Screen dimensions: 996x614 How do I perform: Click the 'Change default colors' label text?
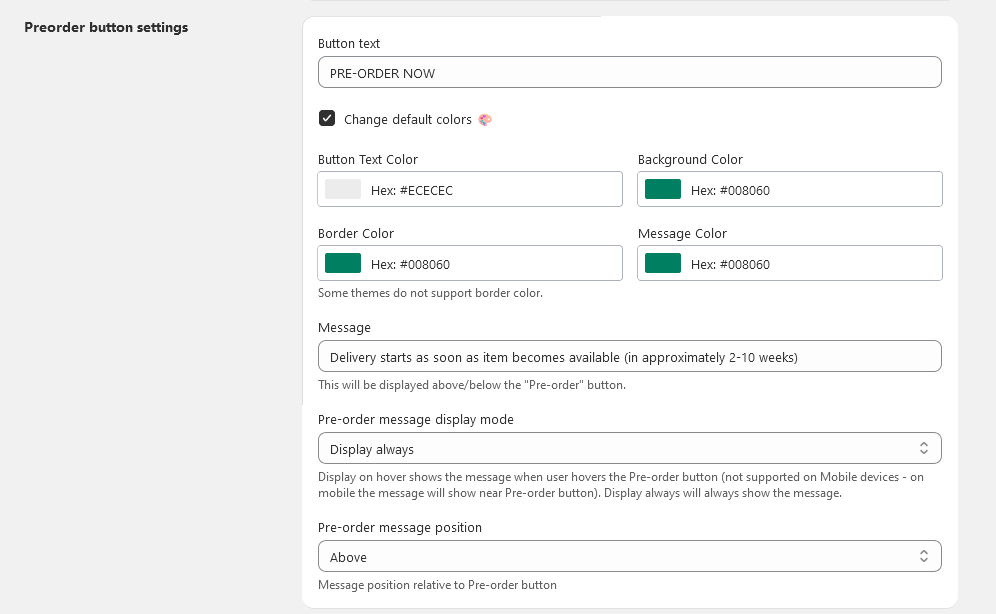tap(407, 120)
